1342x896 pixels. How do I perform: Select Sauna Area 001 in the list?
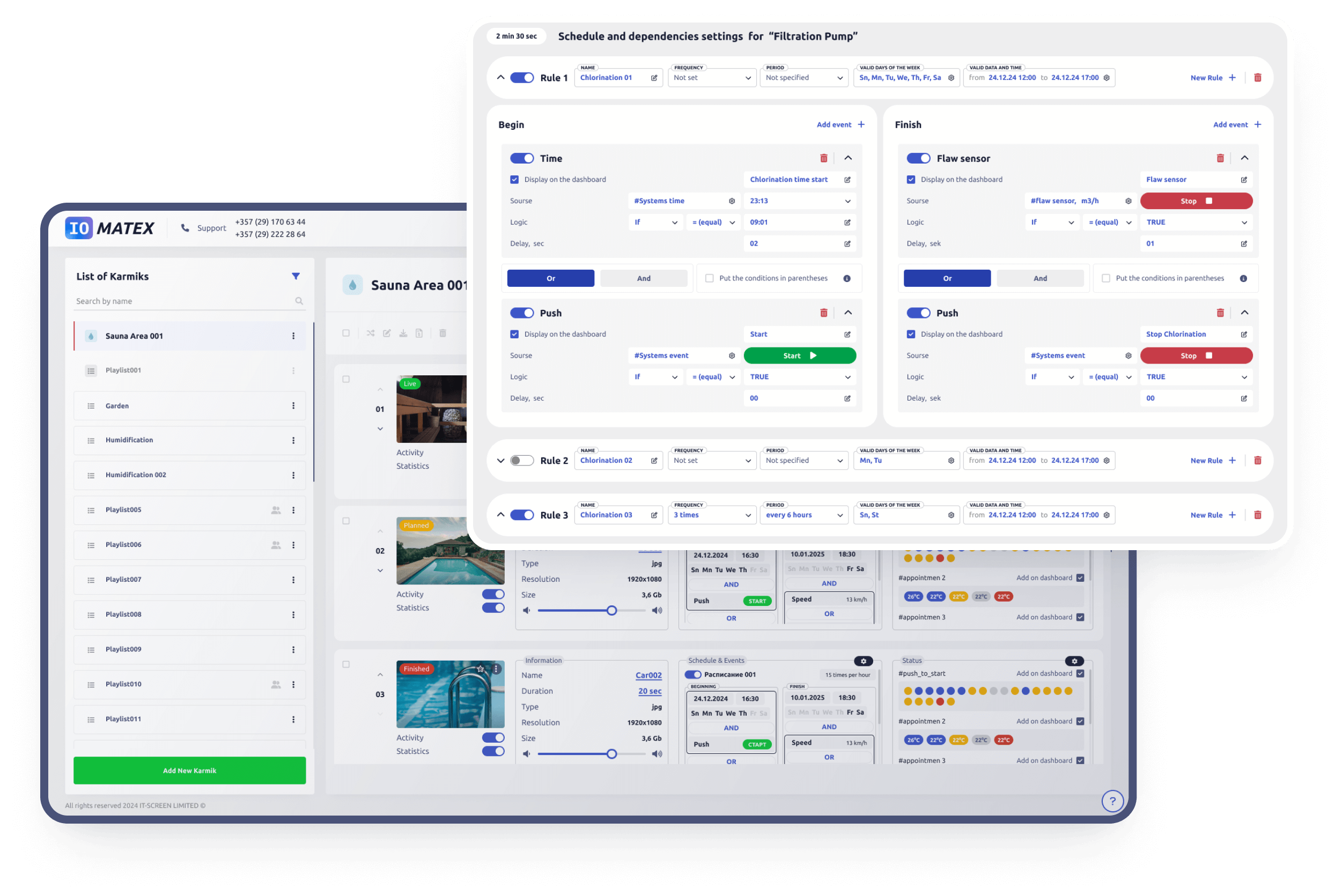(x=189, y=336)
